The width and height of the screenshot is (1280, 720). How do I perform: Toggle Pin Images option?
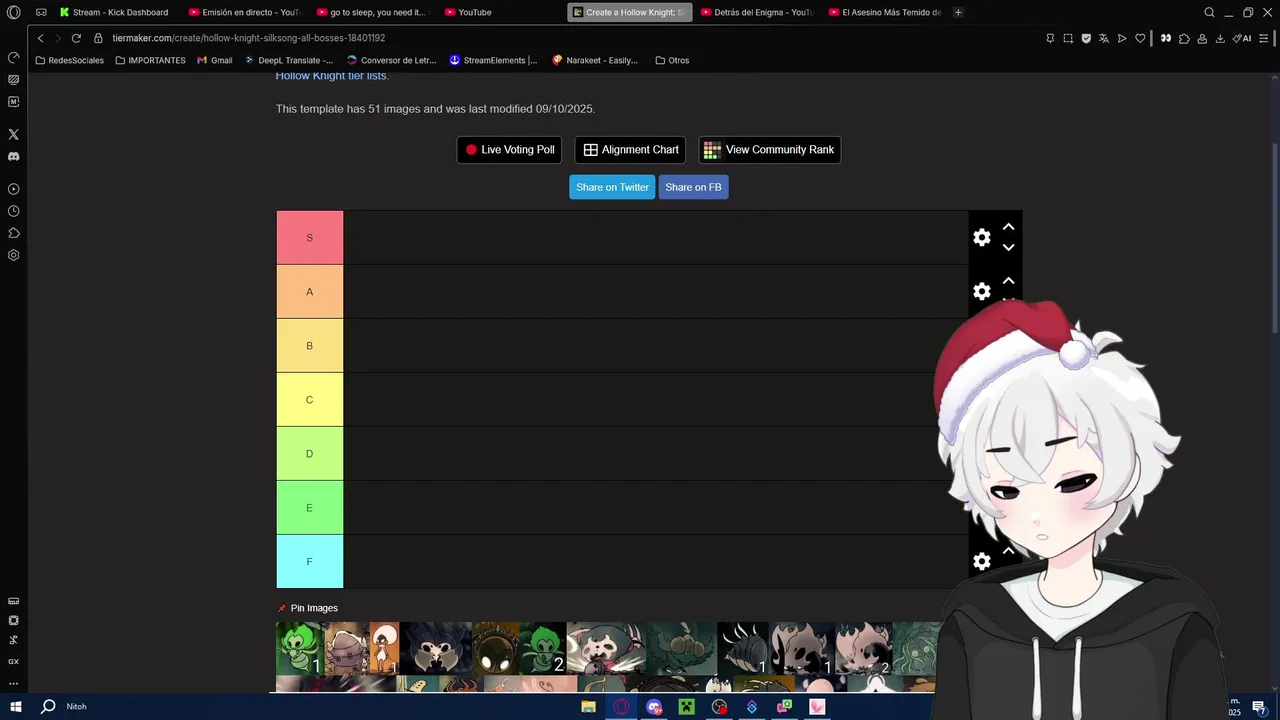(x=308, y=608)
